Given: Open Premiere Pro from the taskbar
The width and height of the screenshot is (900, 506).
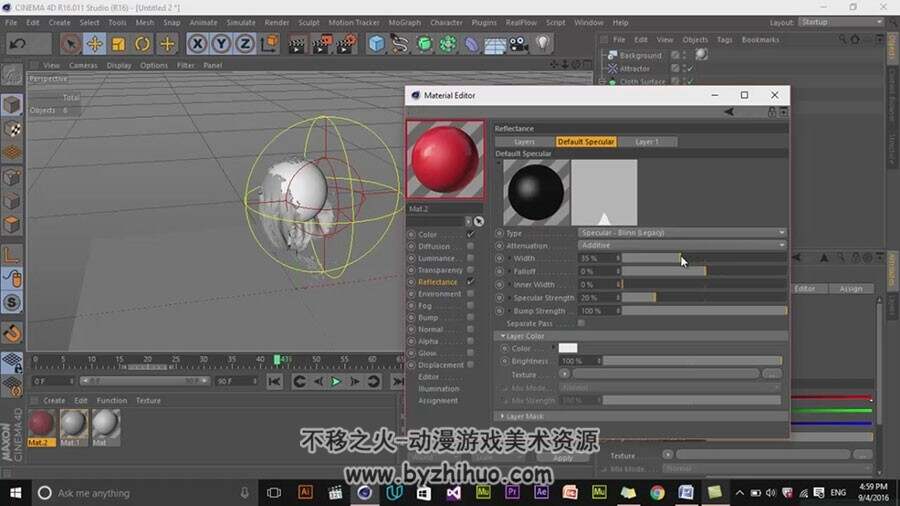Looking at the screenshot, I should click(x=512, y=492).
